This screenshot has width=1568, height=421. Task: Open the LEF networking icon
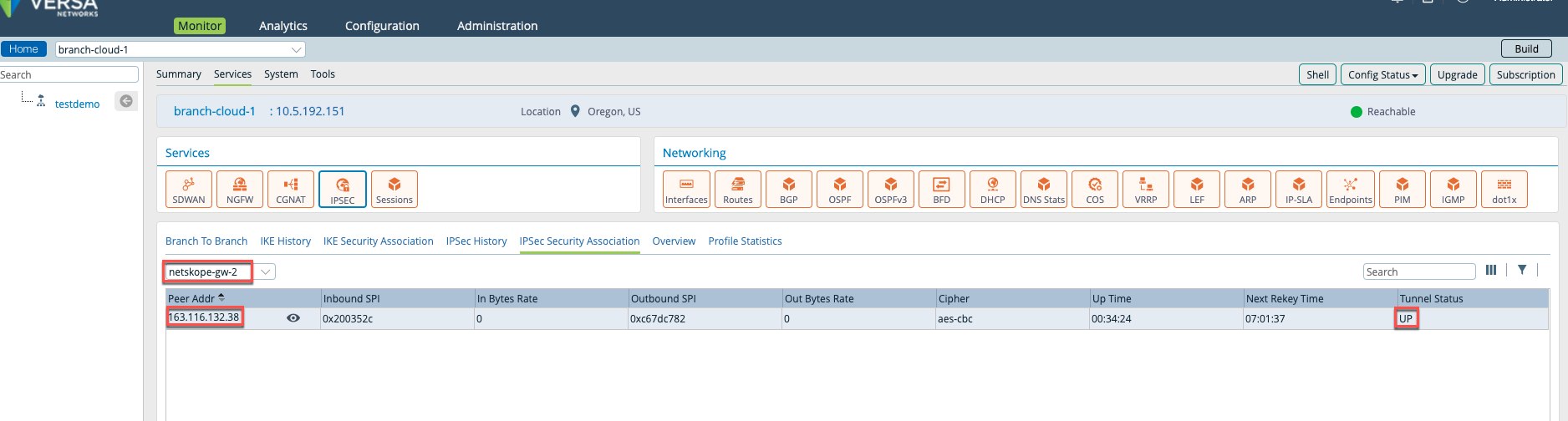pyautogui.click(x=1197, y=190)
